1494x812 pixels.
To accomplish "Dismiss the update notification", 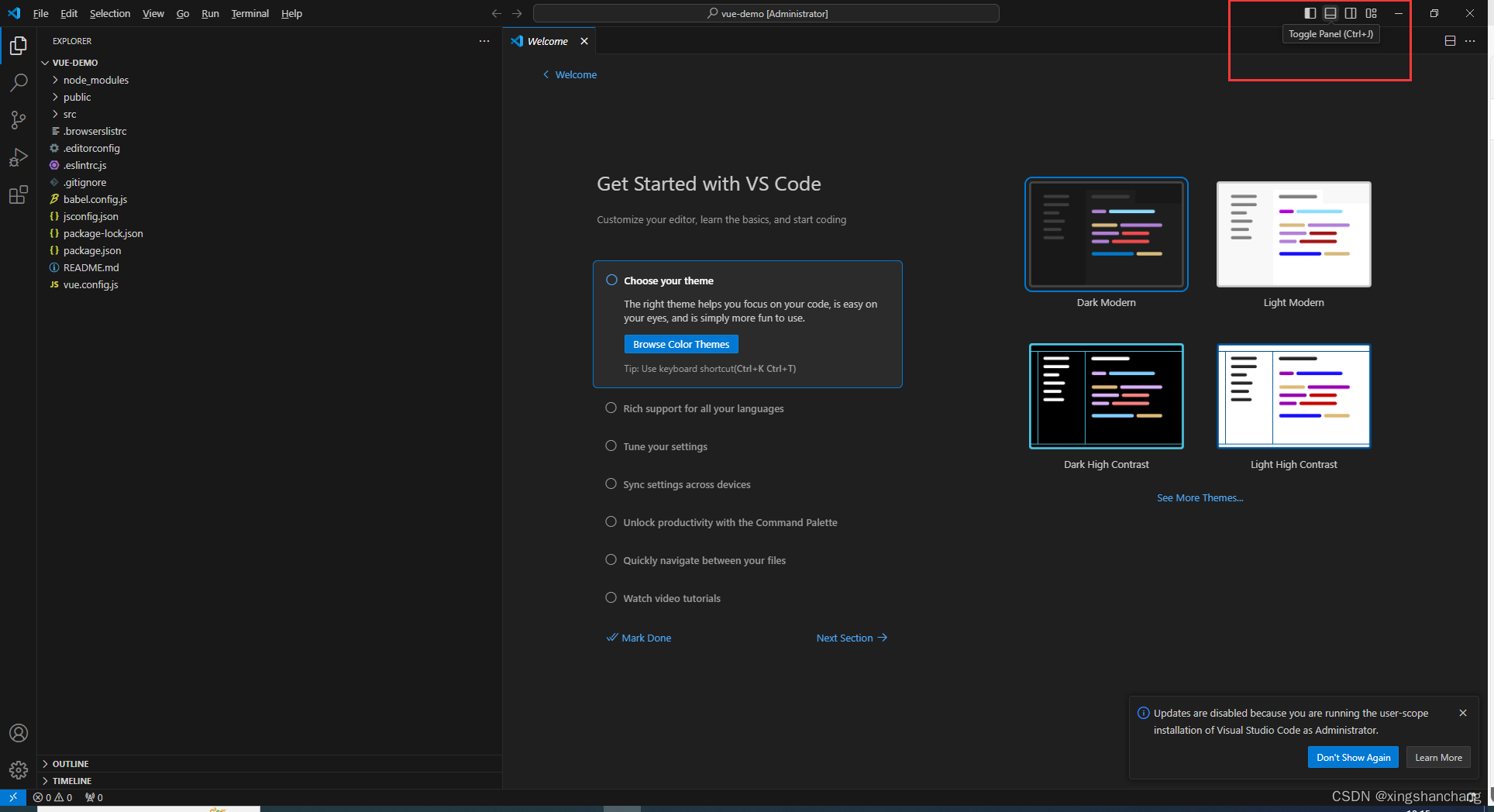I will [1463, 713].
